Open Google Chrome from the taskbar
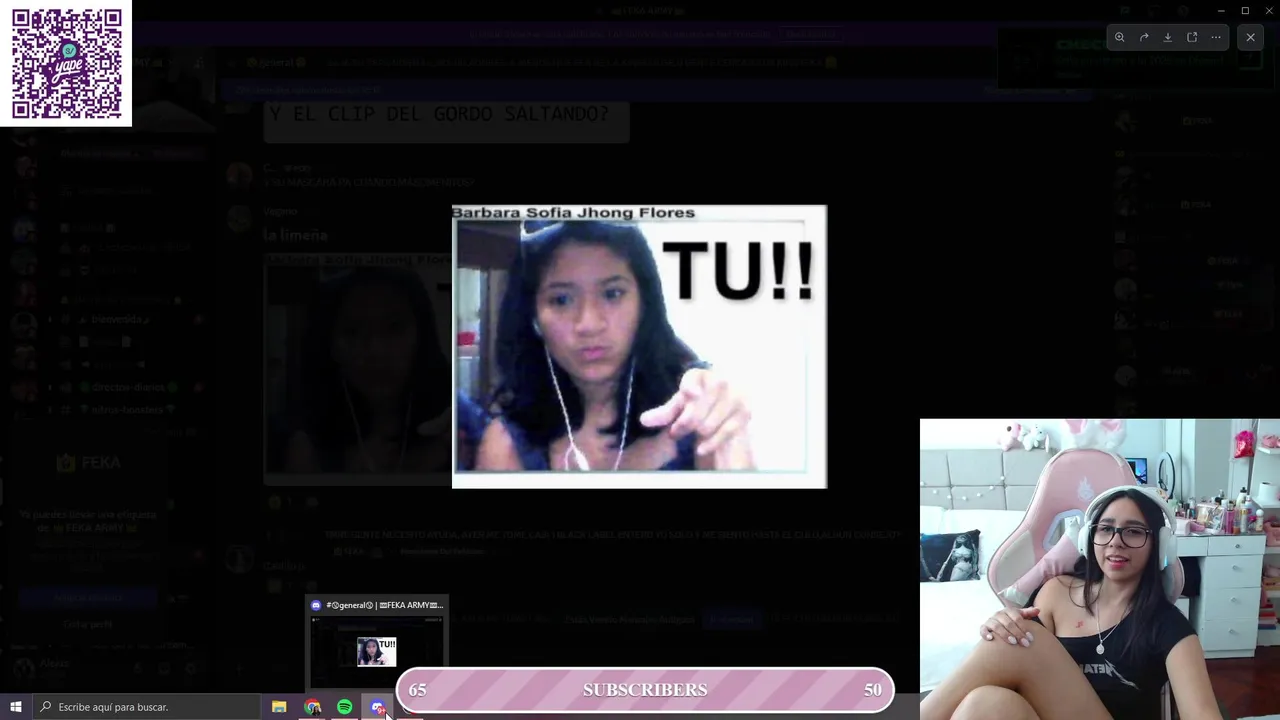 tap(312, 707)
